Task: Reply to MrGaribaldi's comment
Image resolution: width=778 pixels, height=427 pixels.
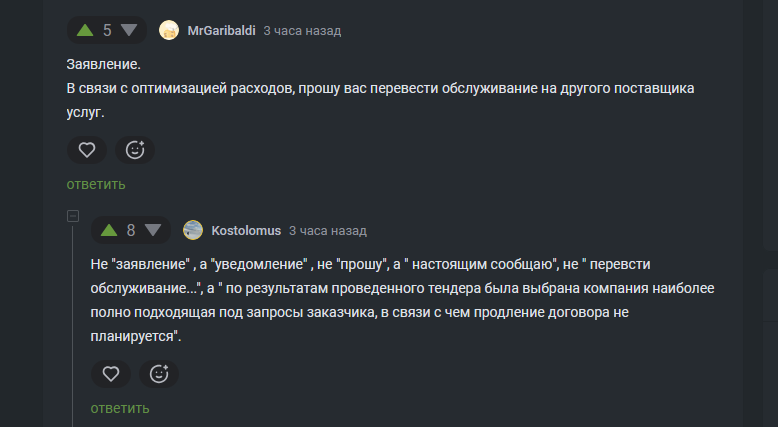Action: coord(96,184)
